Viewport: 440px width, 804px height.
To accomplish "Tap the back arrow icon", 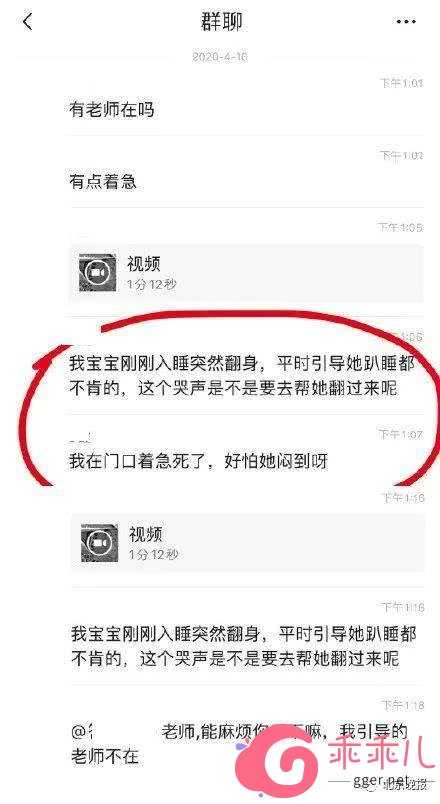I will click(x=28, y=22).
